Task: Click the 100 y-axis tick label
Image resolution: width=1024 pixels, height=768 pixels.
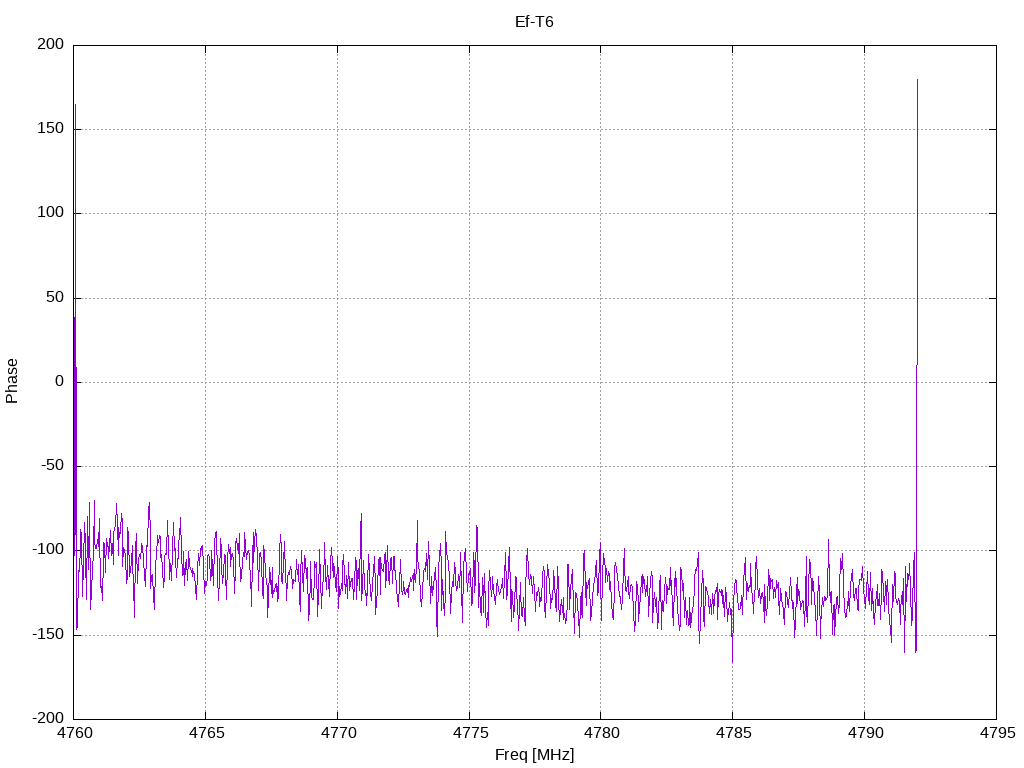Action: pos(51,213)
